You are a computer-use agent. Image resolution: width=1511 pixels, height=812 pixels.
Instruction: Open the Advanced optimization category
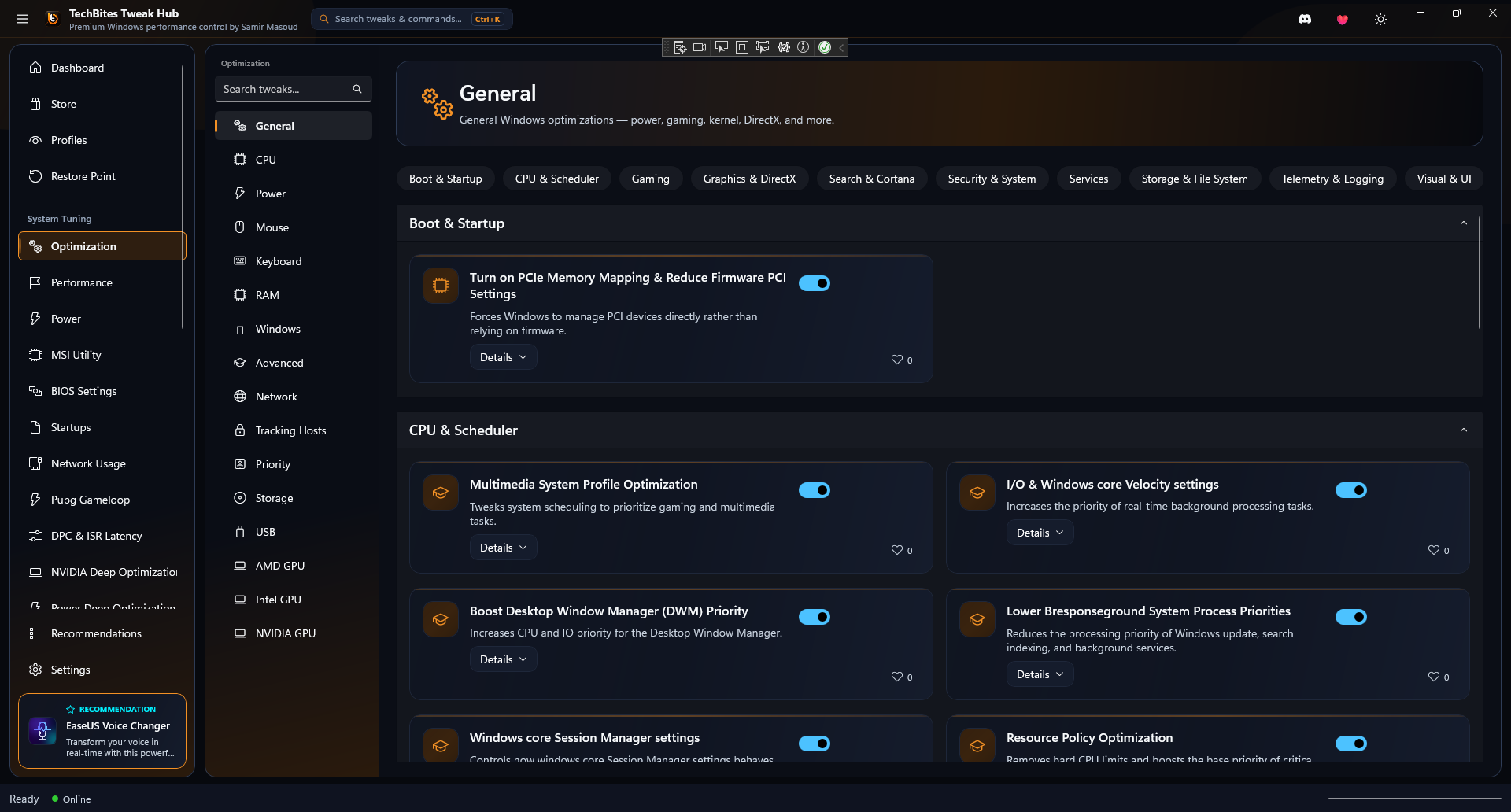(294, 363)
